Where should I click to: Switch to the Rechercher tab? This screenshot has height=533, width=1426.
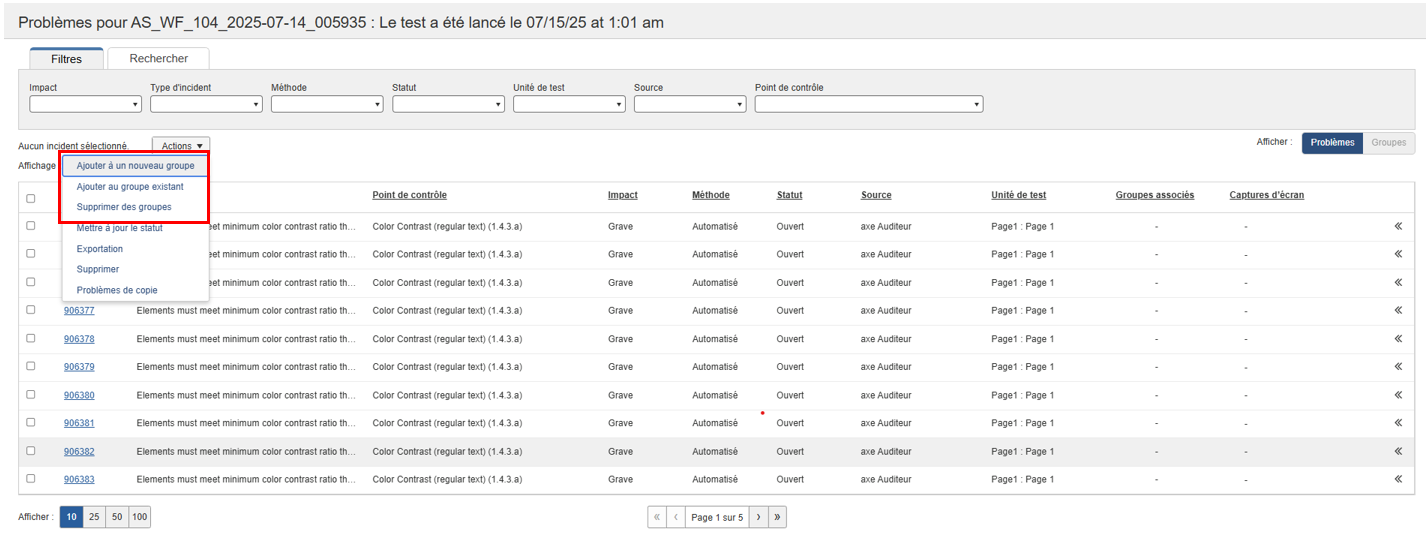coord(158,59)
